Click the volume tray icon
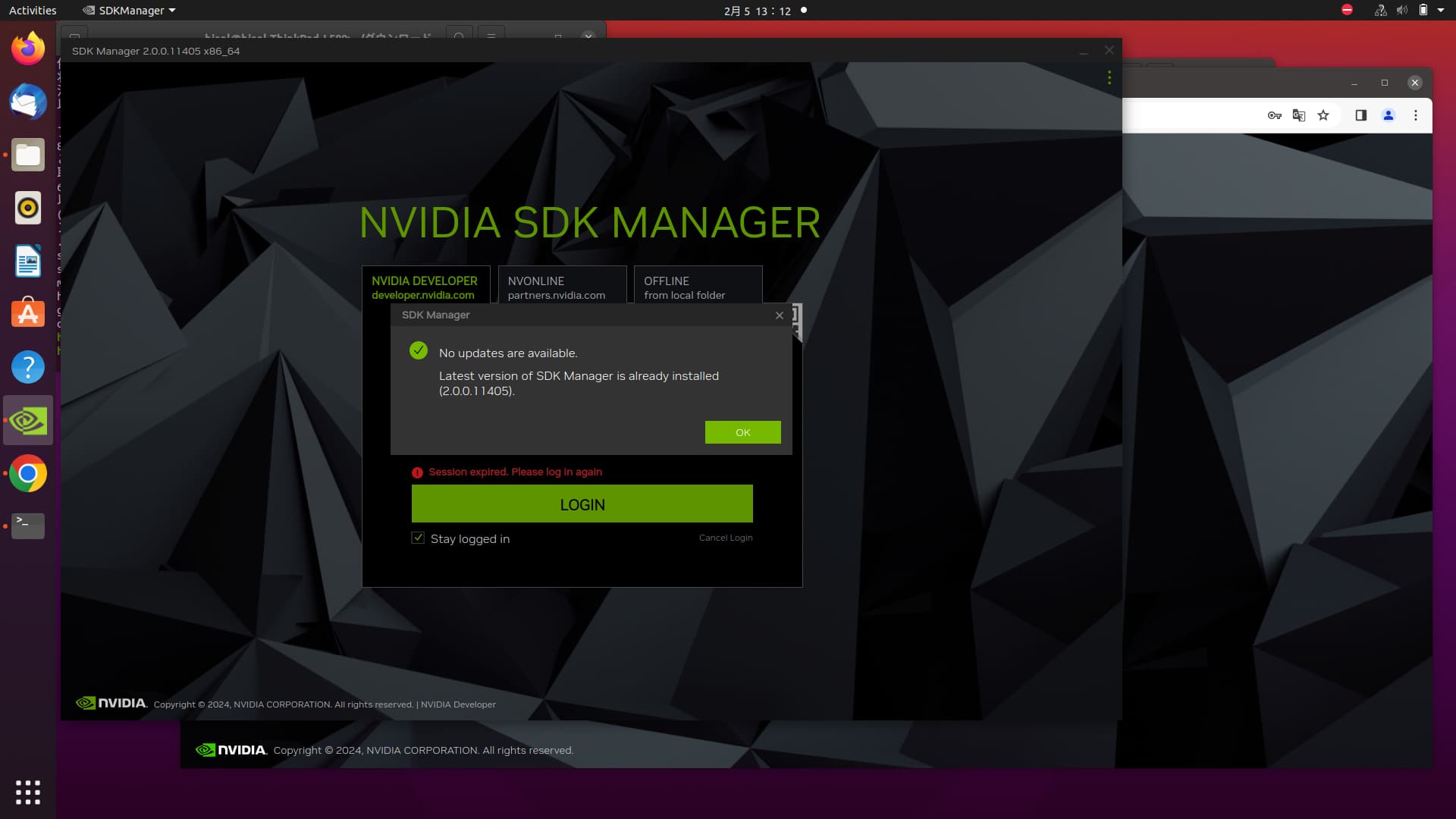Image resolution: width=1456 pixels, height=819 pixels. tap(1402, 11)
